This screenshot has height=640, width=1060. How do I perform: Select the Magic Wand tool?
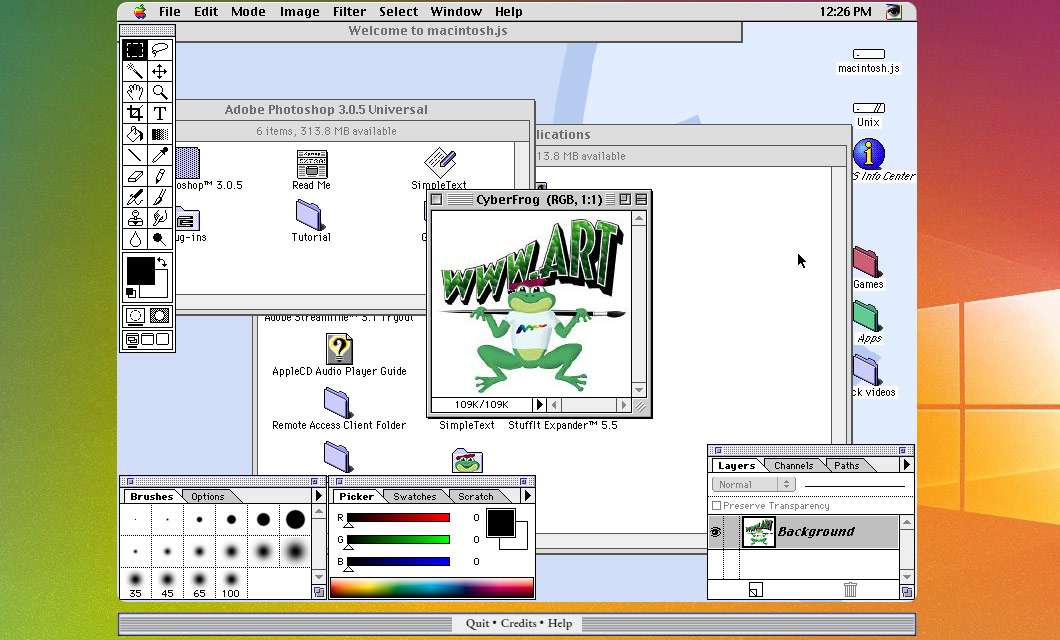[x=135, y=71]
